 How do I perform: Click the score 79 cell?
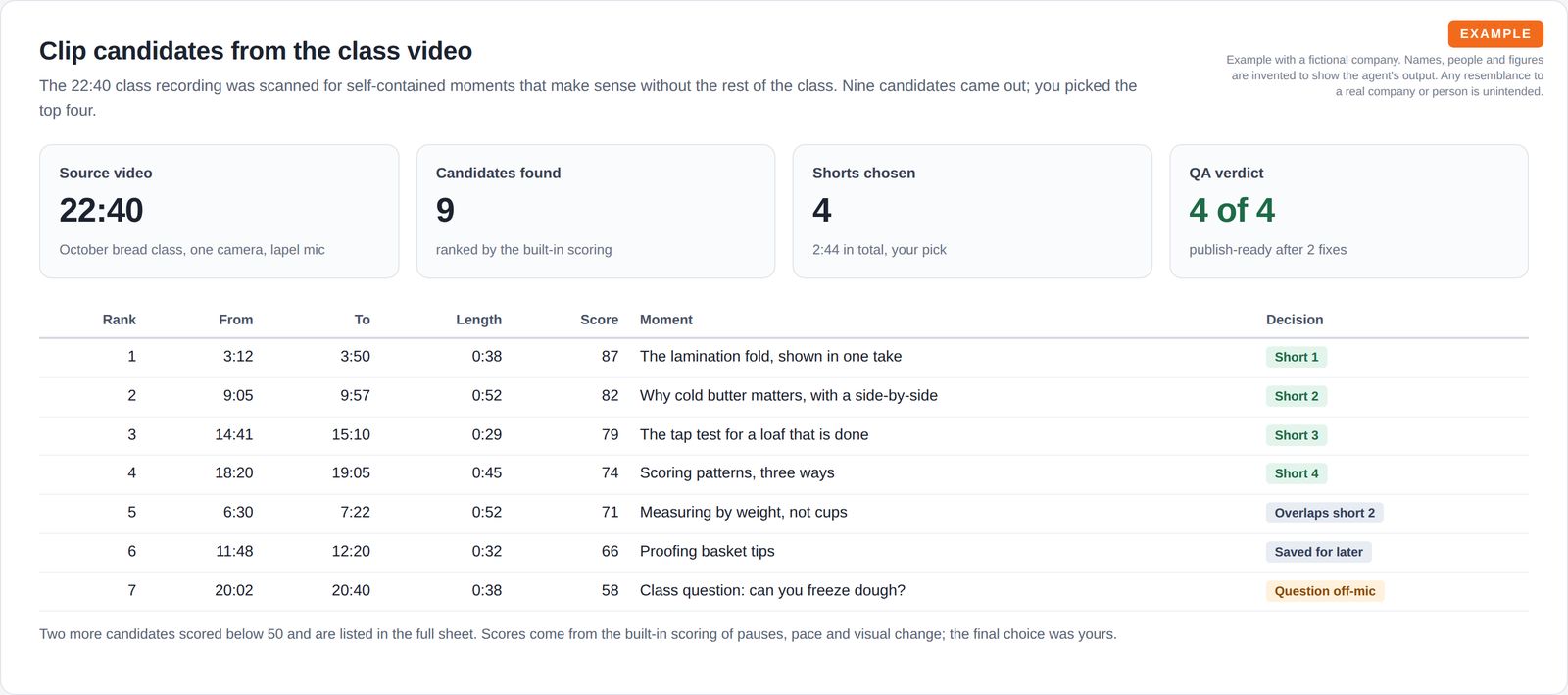click(x=611, y=435)
